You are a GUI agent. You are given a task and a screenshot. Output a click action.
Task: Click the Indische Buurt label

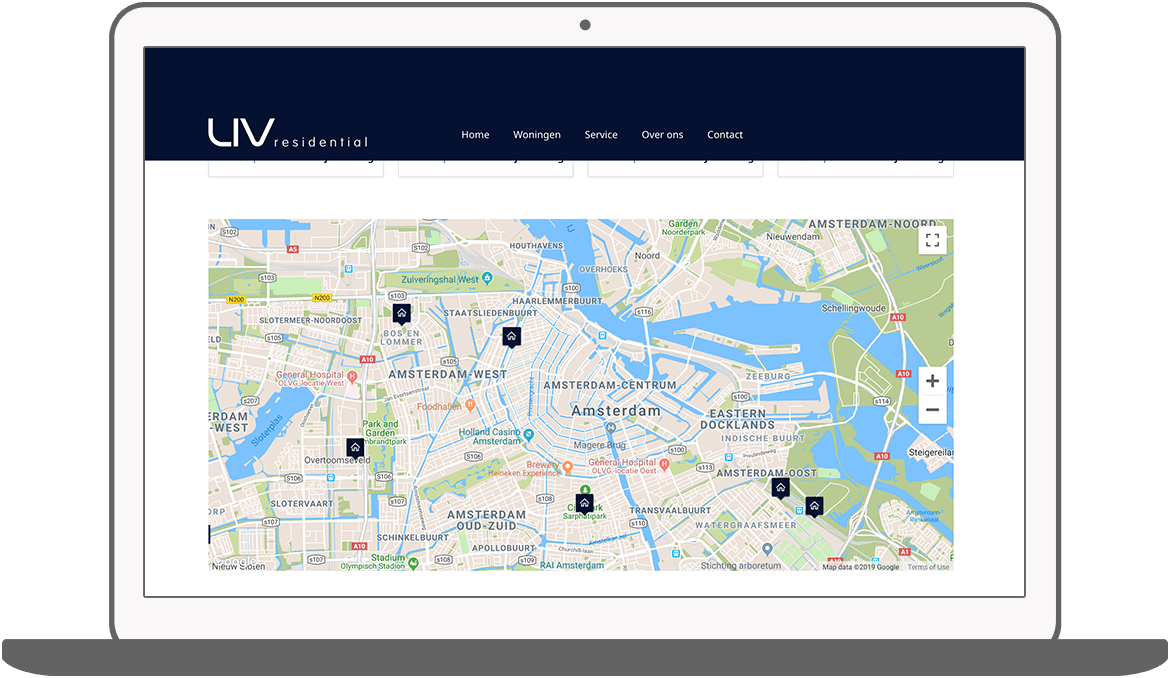point(763,439)
